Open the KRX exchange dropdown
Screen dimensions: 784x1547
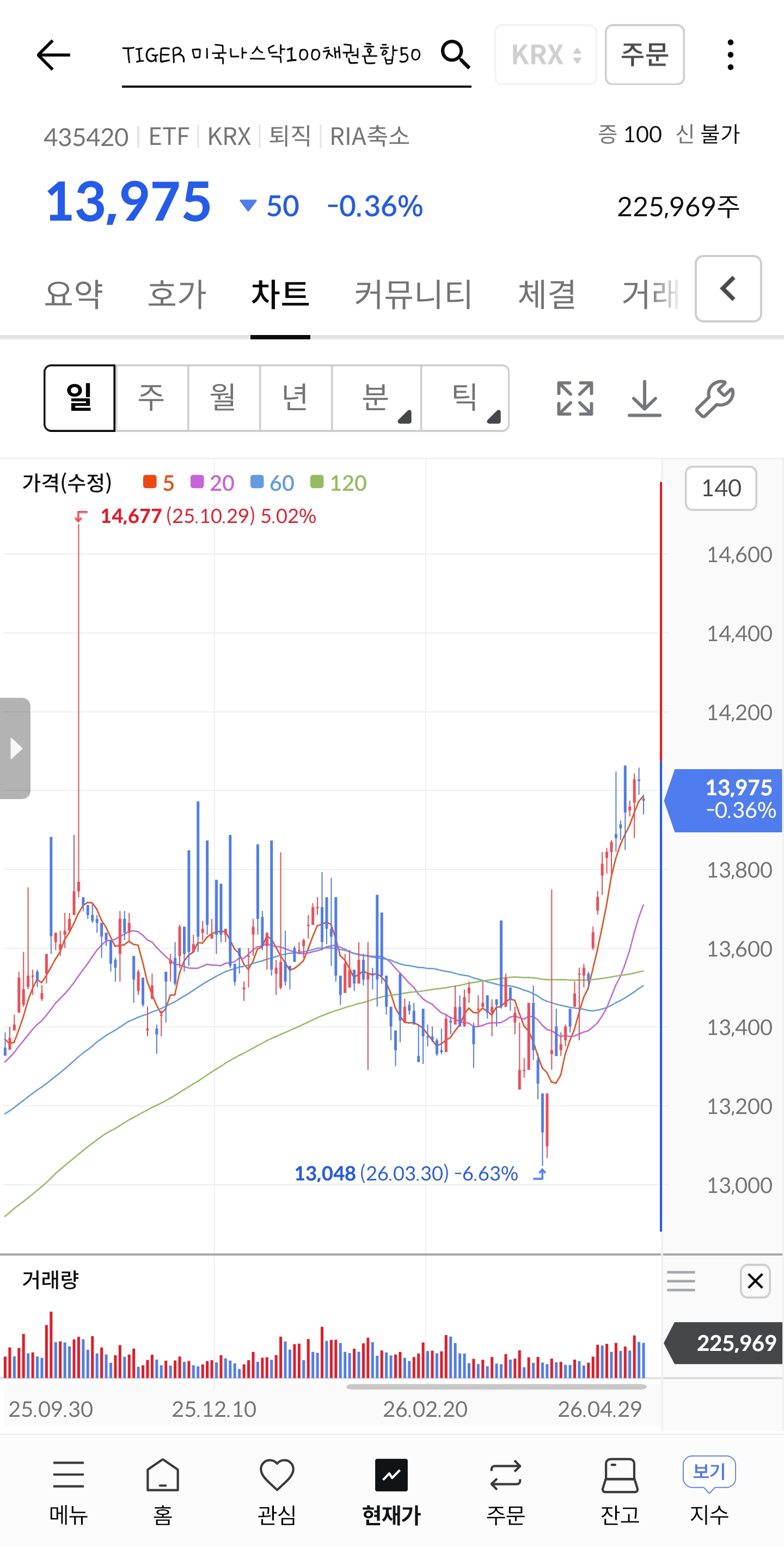545,55
